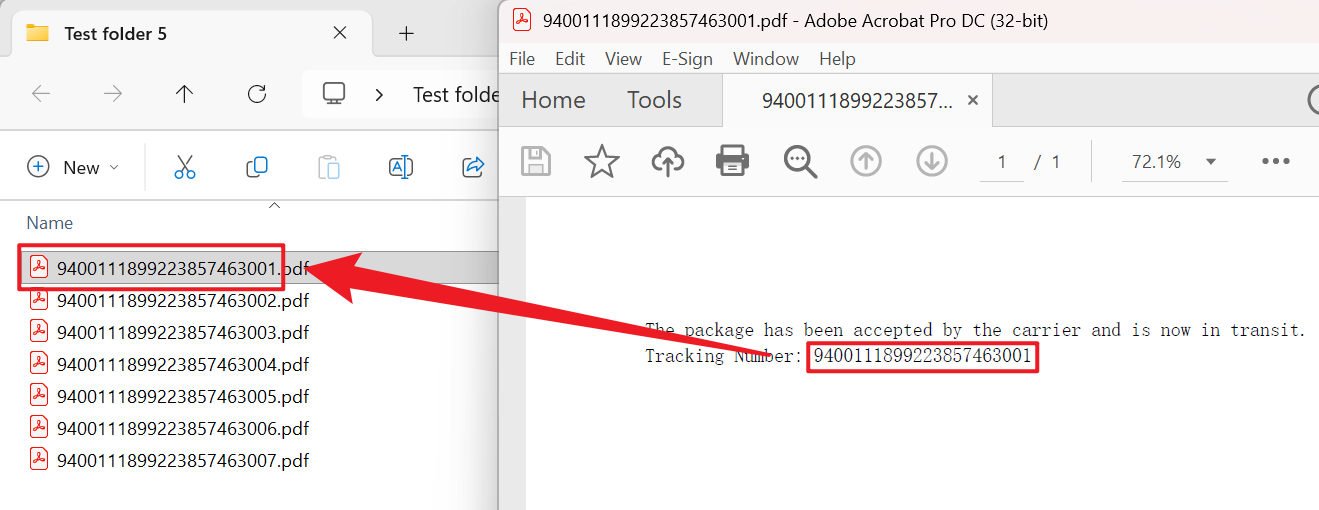
Task: Select the 9400111899223857... document tab
Action: [857, 100]
